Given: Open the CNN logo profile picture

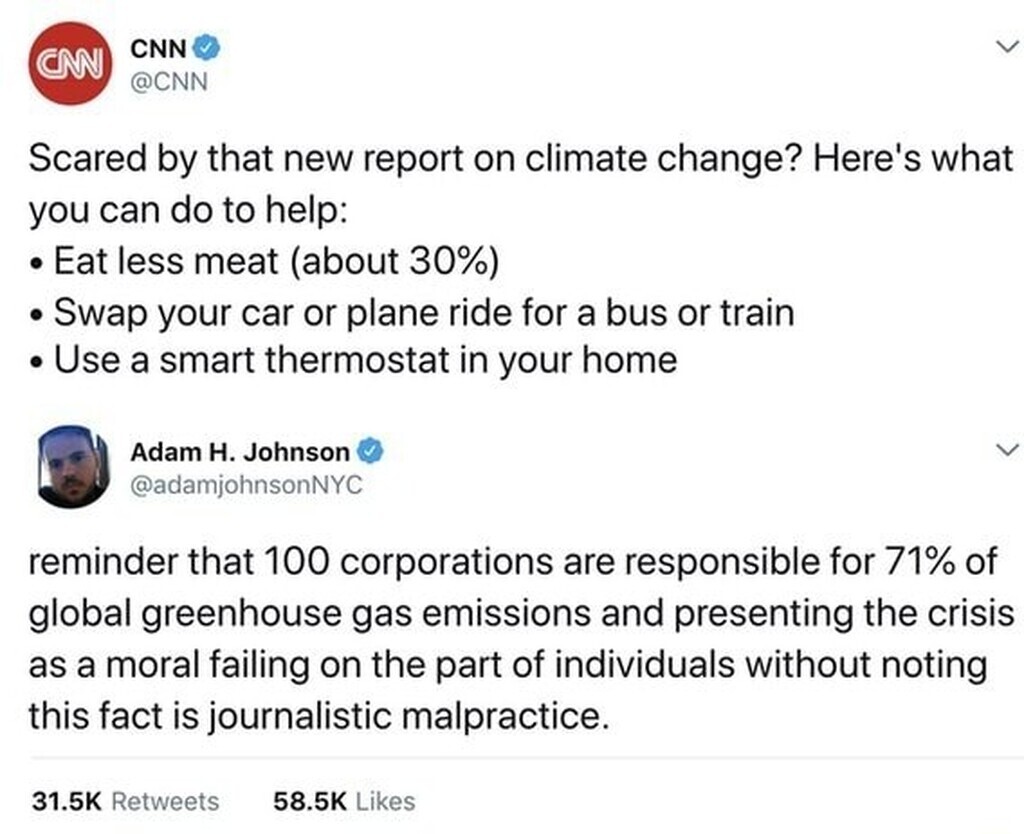Looking at the screenshot, I should [x=71, y=63].
